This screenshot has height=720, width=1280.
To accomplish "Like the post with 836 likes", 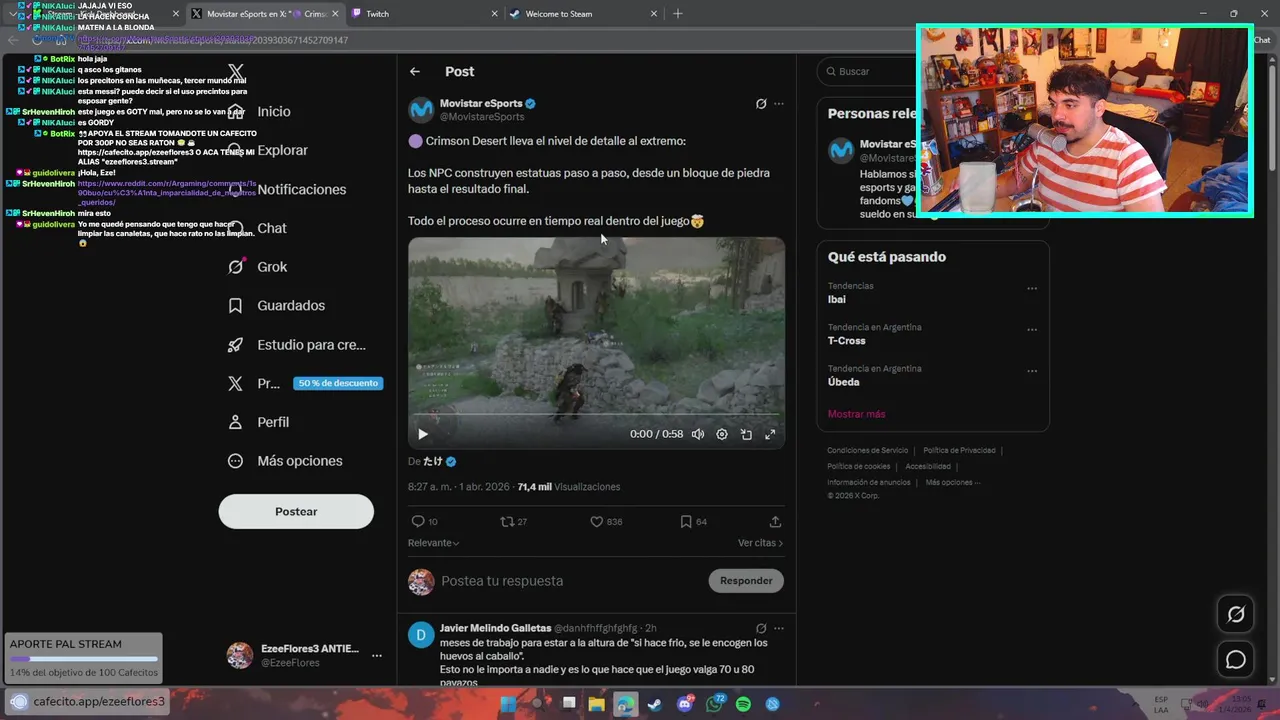I will (606, 522).
